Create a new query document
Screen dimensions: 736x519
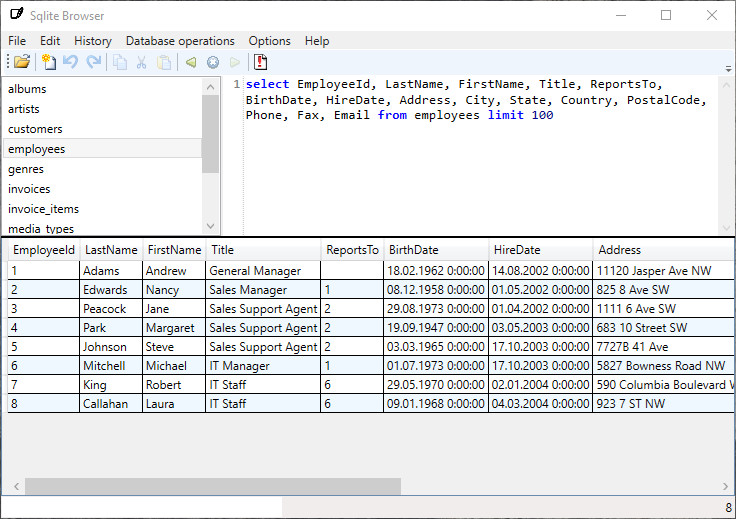pos(49,61)
